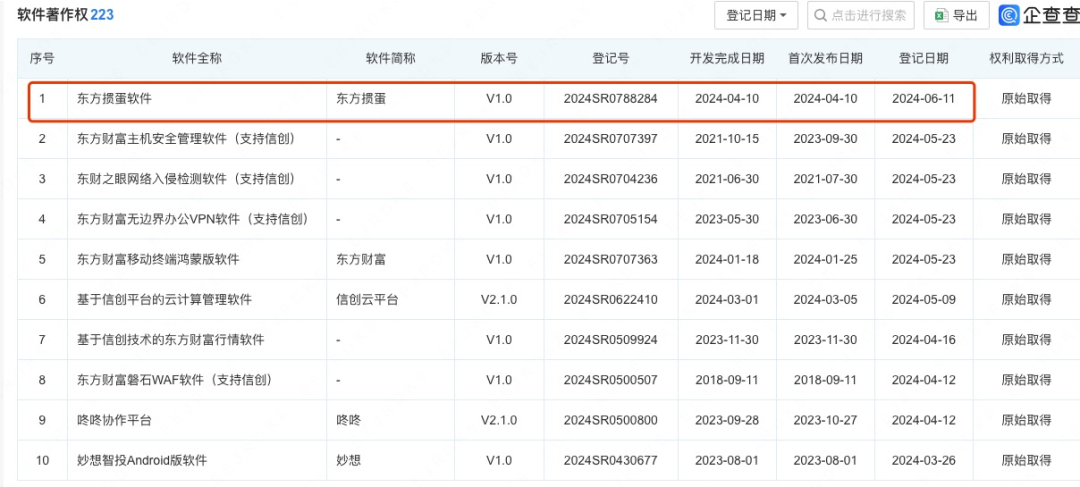Click 原始取得 in 妙想智投Android版软件 row
The image size is (1080, 487).
click(1026, 460)
